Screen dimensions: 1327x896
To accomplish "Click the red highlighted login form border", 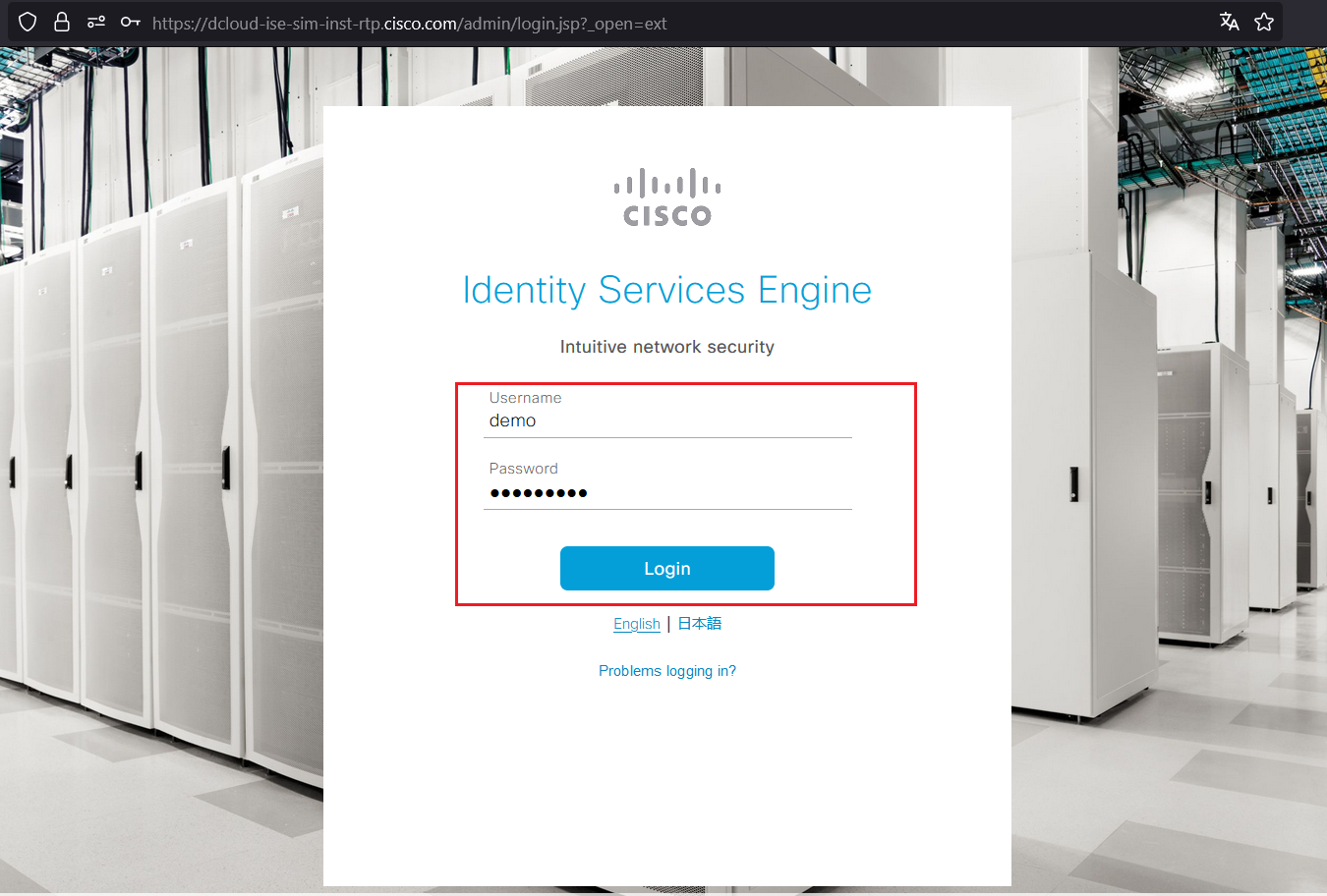I will pyautogui.click(x=685, y=384).
